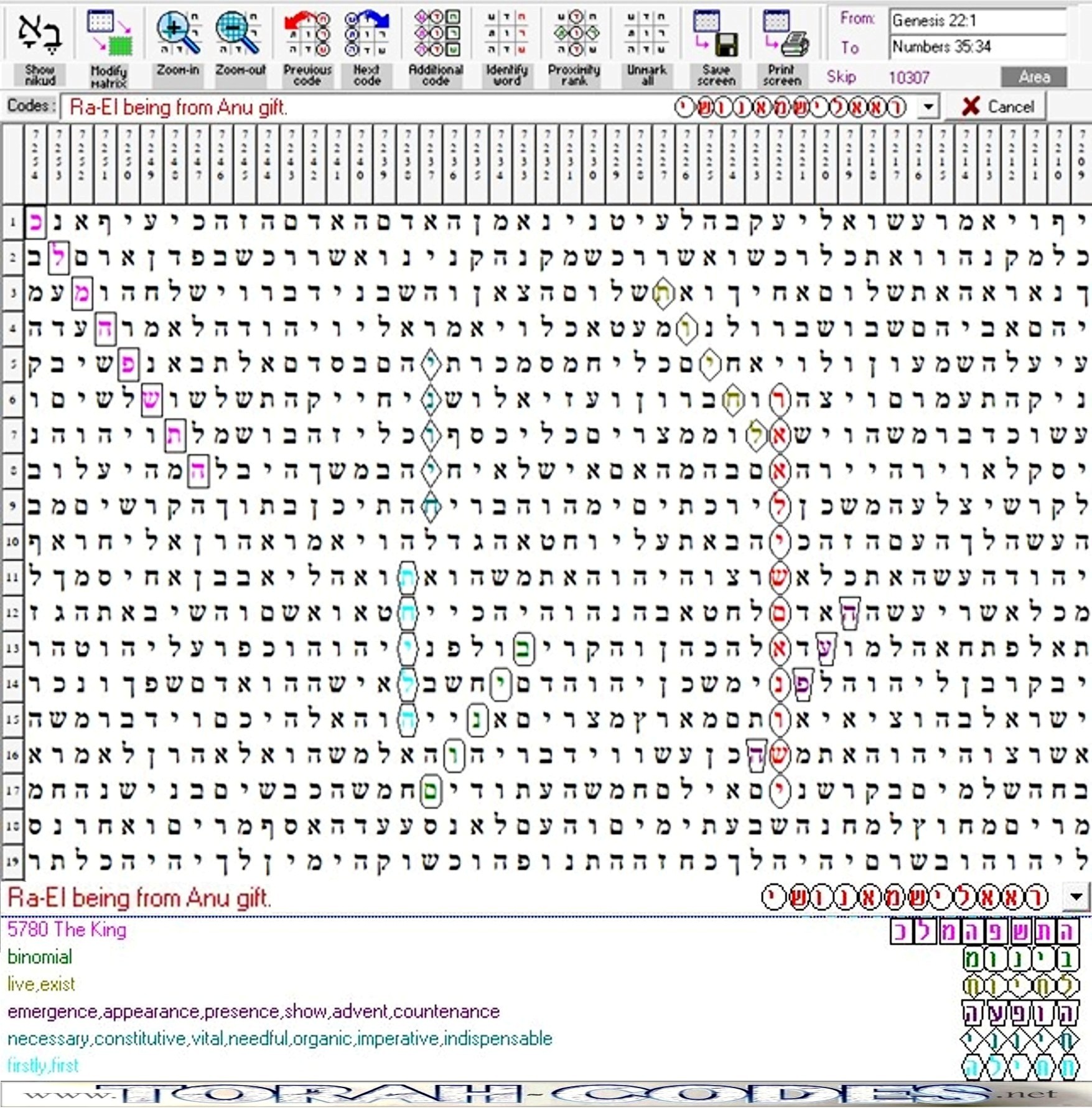Image resolution: width=1092 pixels, height=1108 pixels.
Task: Click the 'Skip' label
Action: (x=841, y=77)
